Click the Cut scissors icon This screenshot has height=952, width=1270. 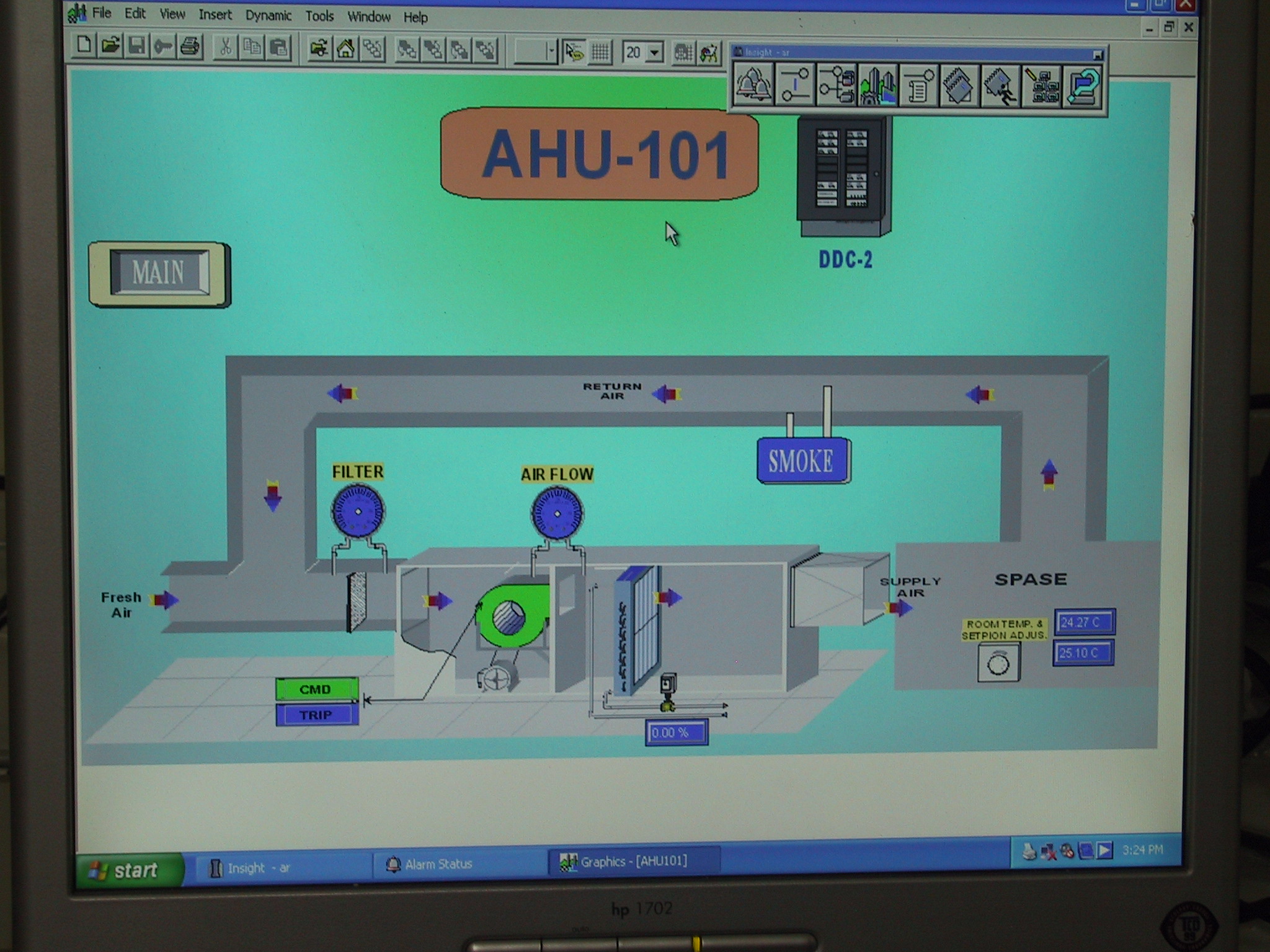226,47
